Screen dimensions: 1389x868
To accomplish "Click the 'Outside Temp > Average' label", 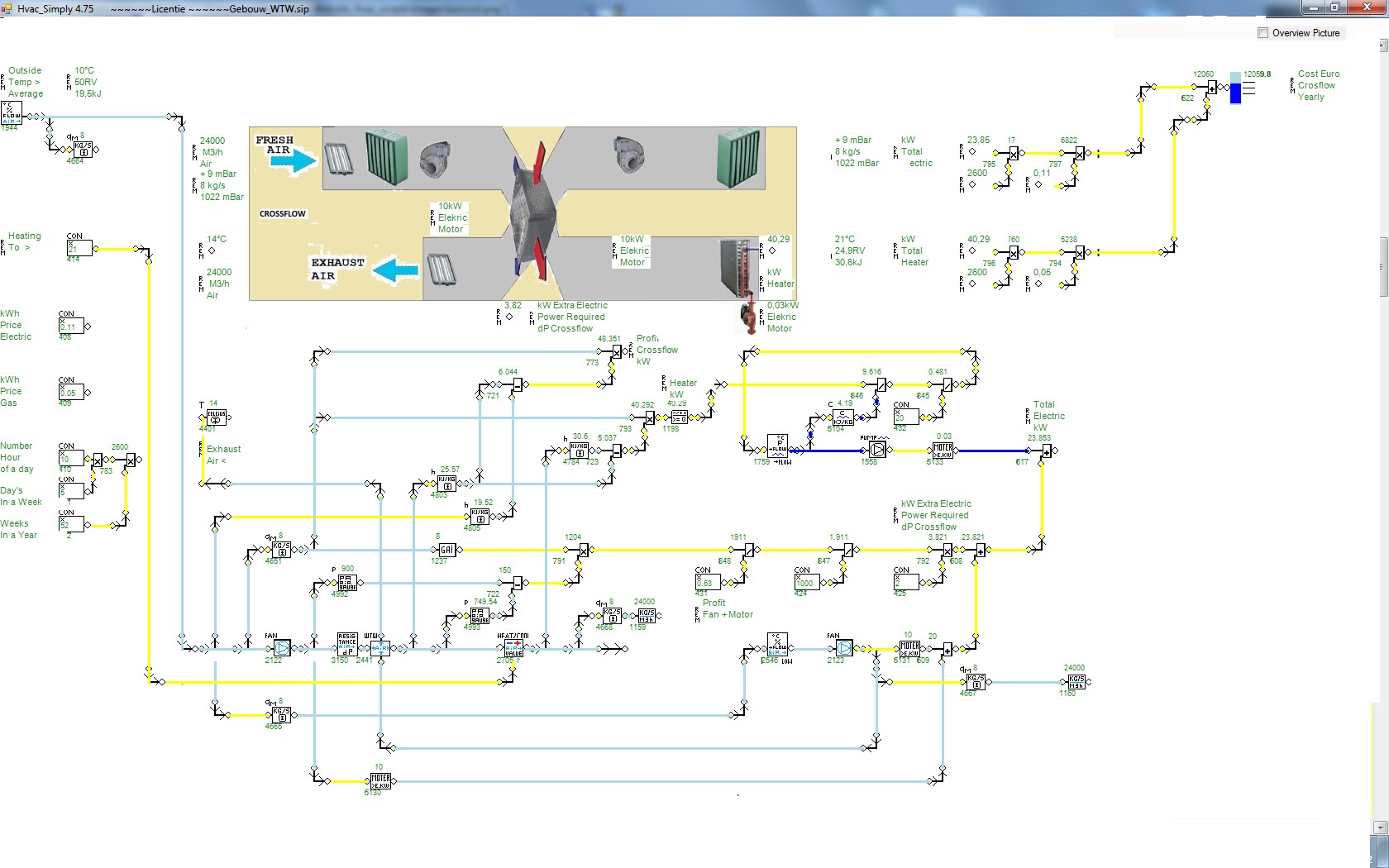I will tap(26, 82).
